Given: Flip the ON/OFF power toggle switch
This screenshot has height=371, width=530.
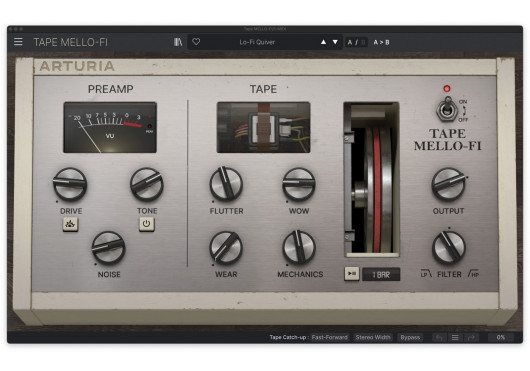Looking at the screenshot, I should [x=448, y=110].
